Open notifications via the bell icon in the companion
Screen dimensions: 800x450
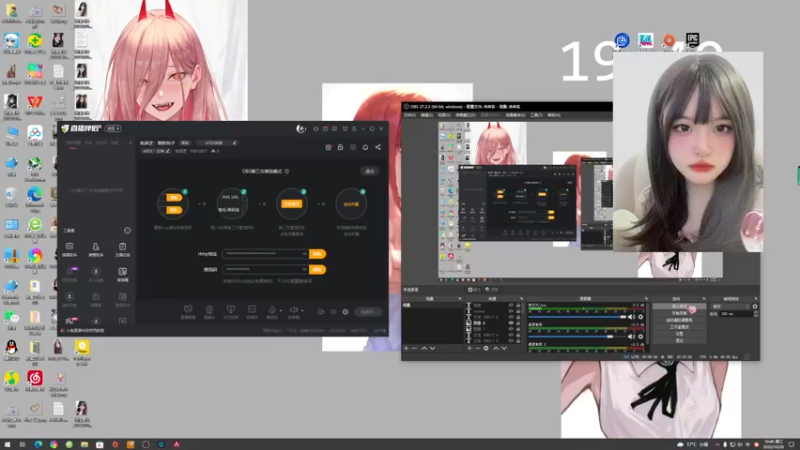click(365, 147)
